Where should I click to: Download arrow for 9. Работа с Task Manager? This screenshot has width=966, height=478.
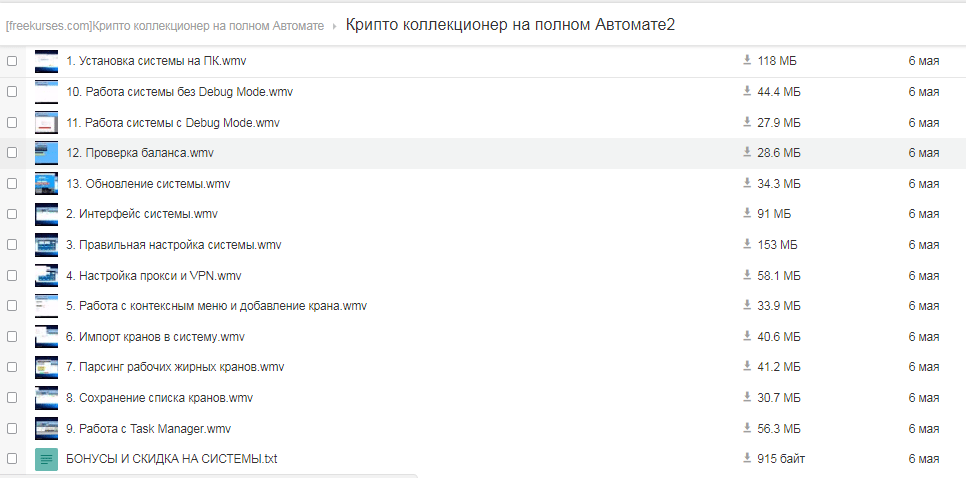[x=746, y=429]
